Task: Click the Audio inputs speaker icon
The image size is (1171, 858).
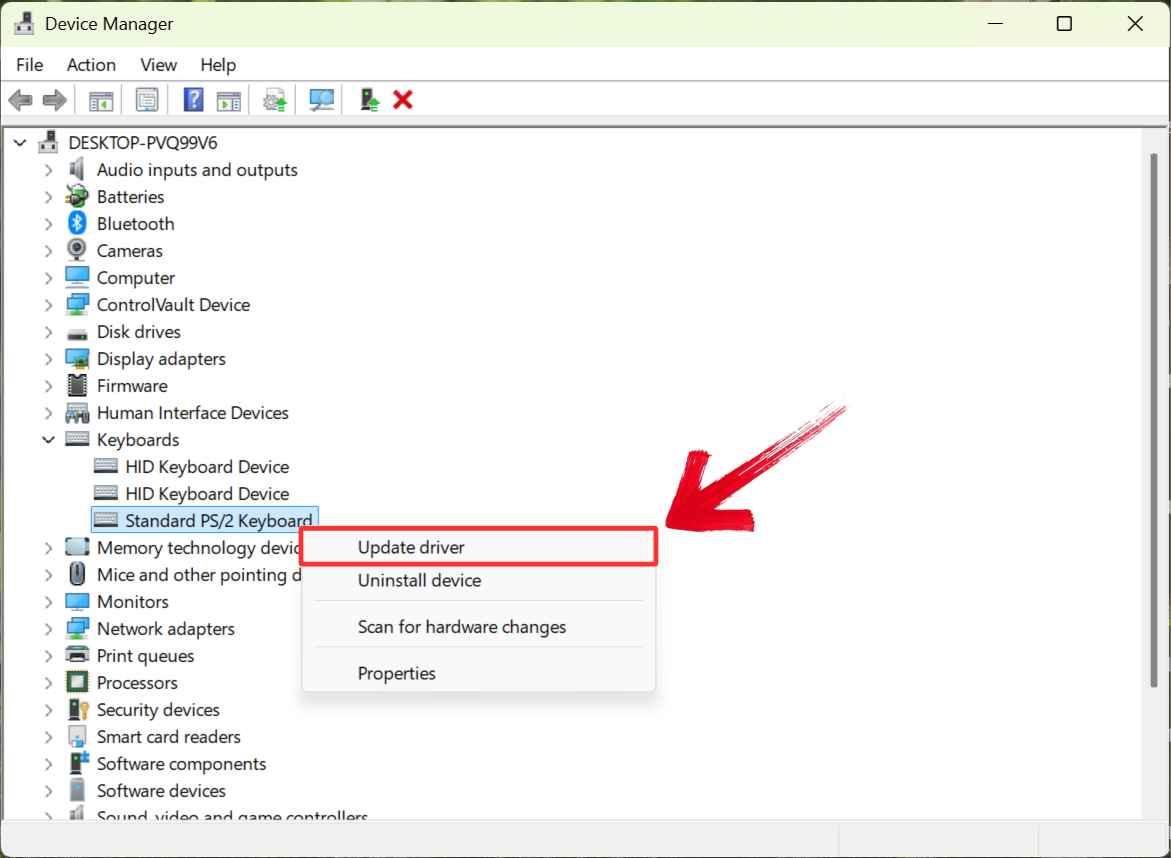Action: (77, 170)
